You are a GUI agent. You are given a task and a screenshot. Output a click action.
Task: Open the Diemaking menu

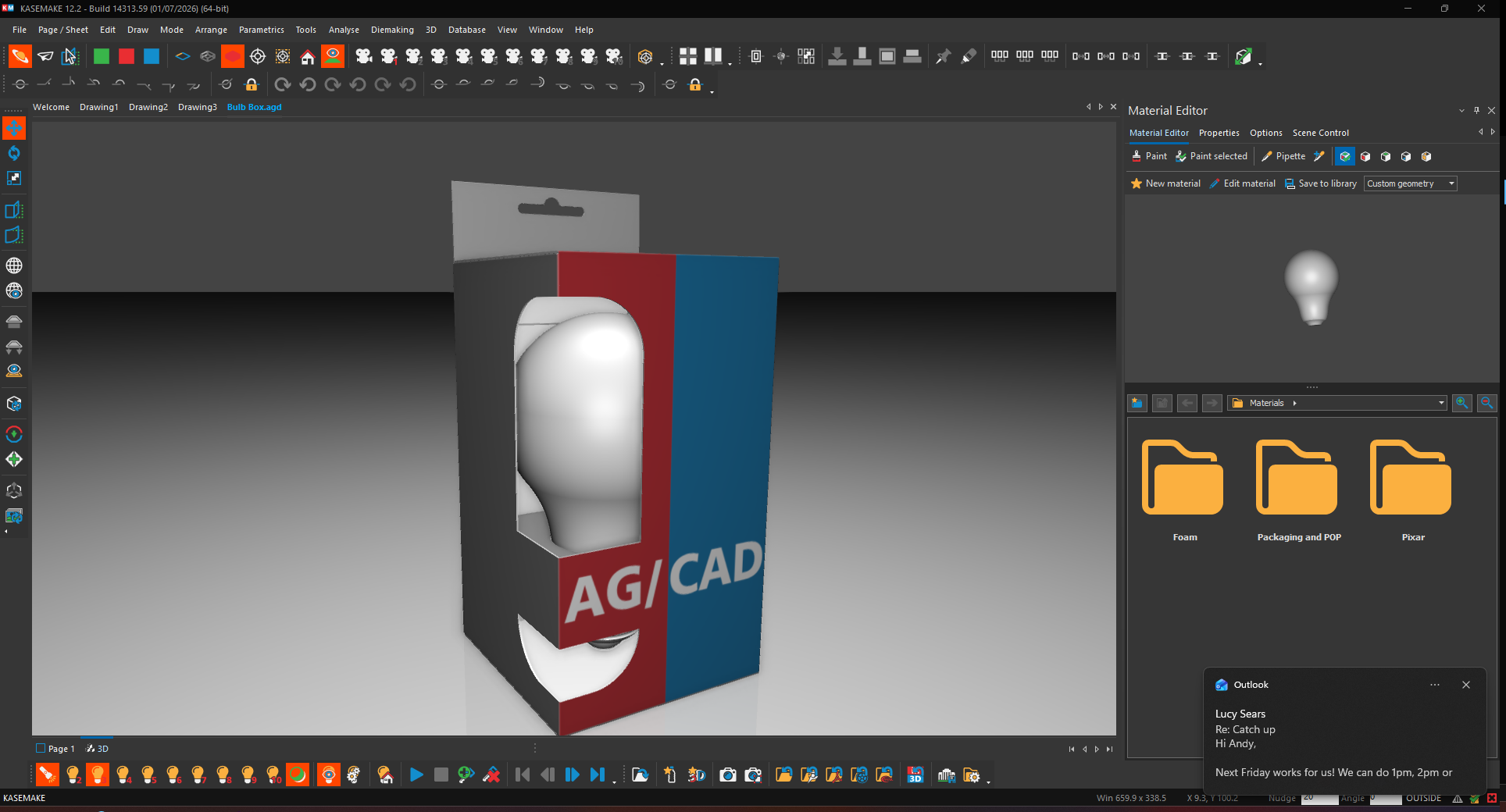pos(392,30)
